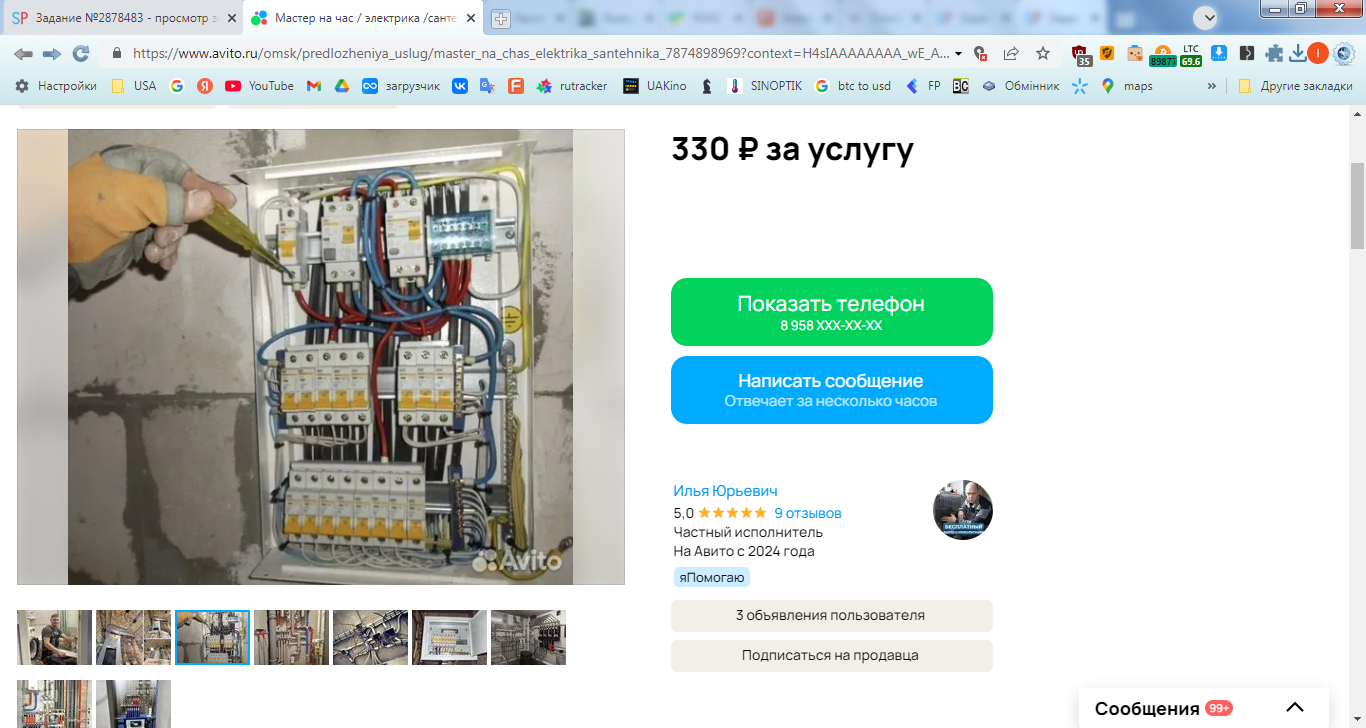Go forward with the browser forward arrow
Screen dimensions: 1366x728
click(51, 53)
